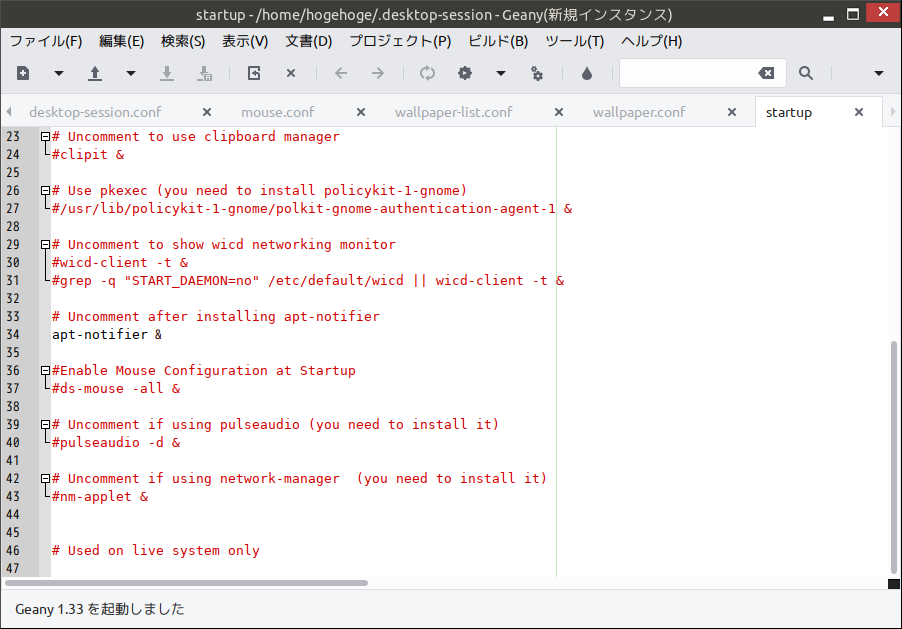Open the new-file template dropdown arrow
The height and width of the screenshot is (629, 902).
point(59,73)
